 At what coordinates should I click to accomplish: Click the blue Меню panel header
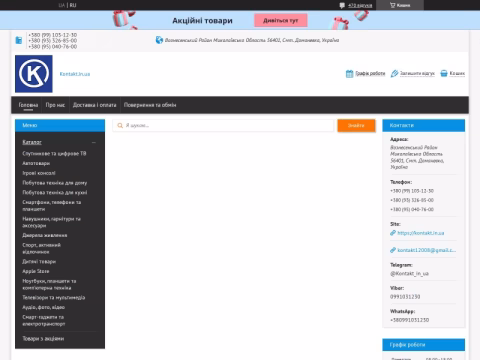point(60,125)
